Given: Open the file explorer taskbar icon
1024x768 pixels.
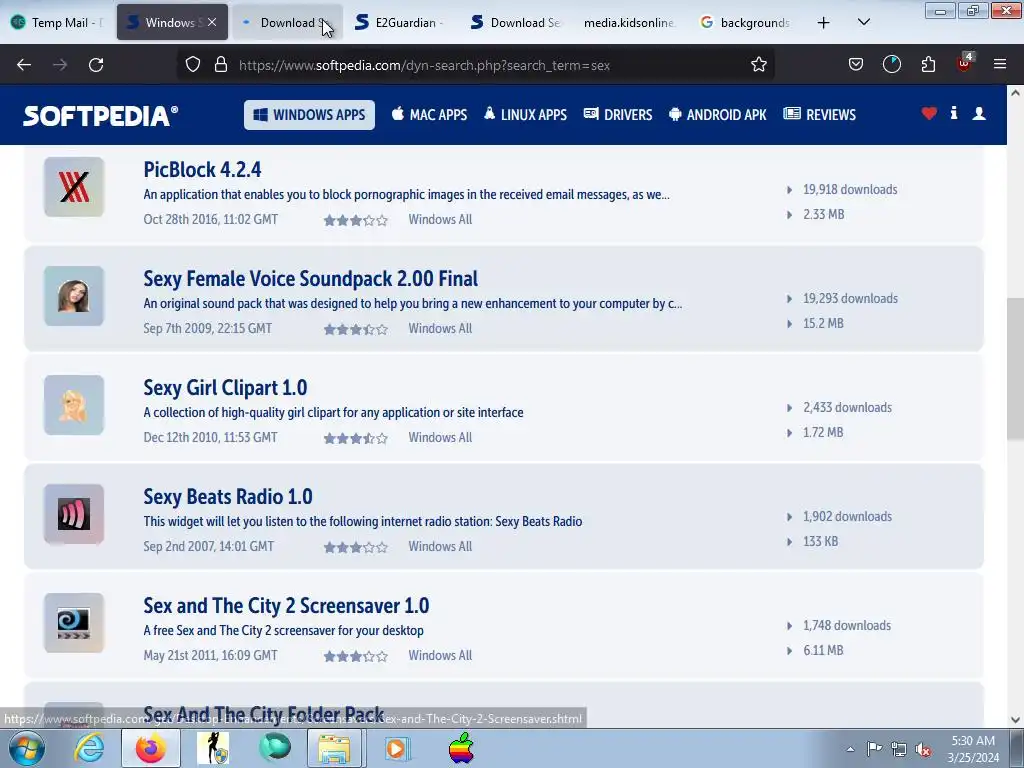Looking at the screenshot, I should click(335, 748).
